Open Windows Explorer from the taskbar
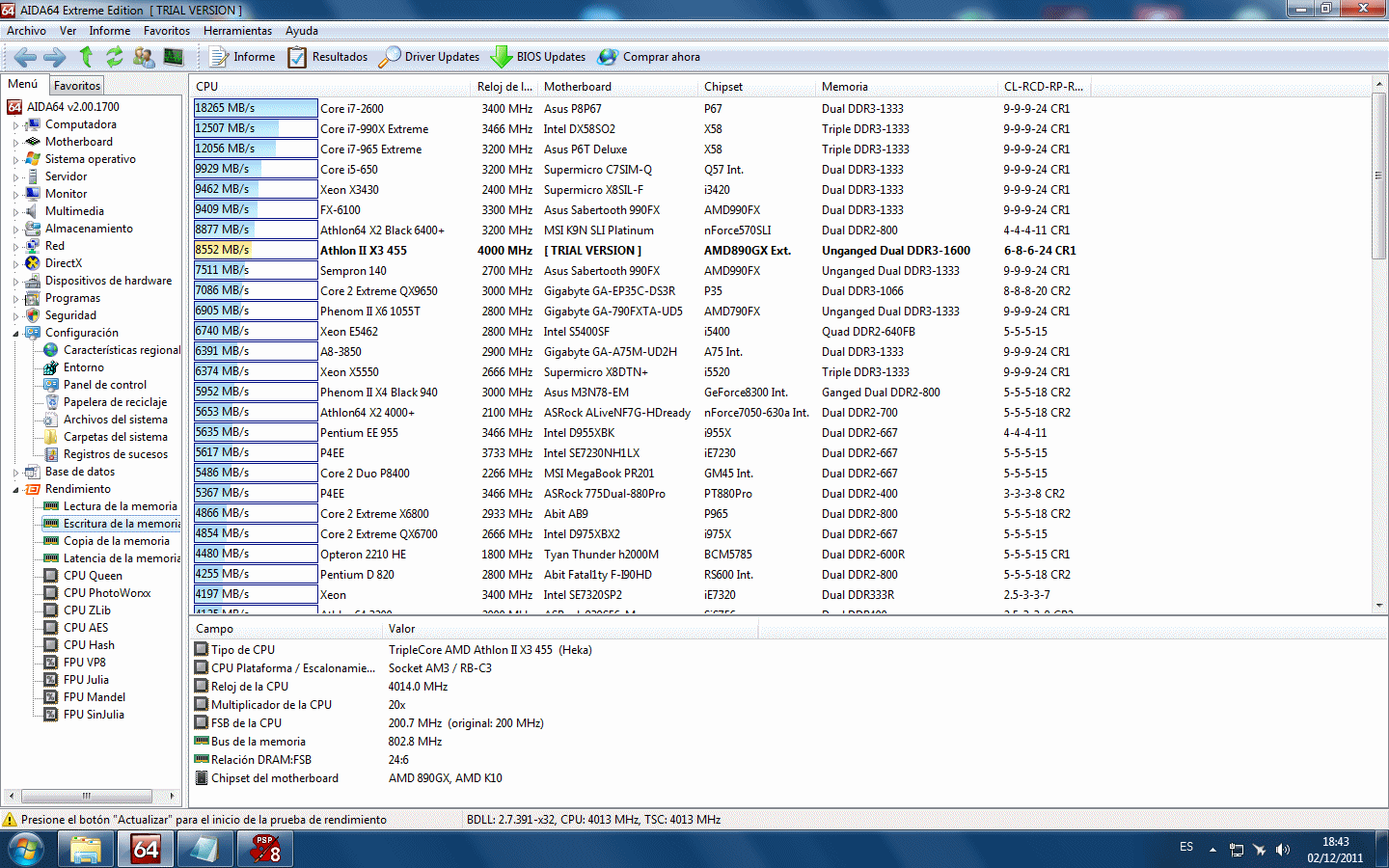This screenshot has height=868, width=1389. [86, 850]
